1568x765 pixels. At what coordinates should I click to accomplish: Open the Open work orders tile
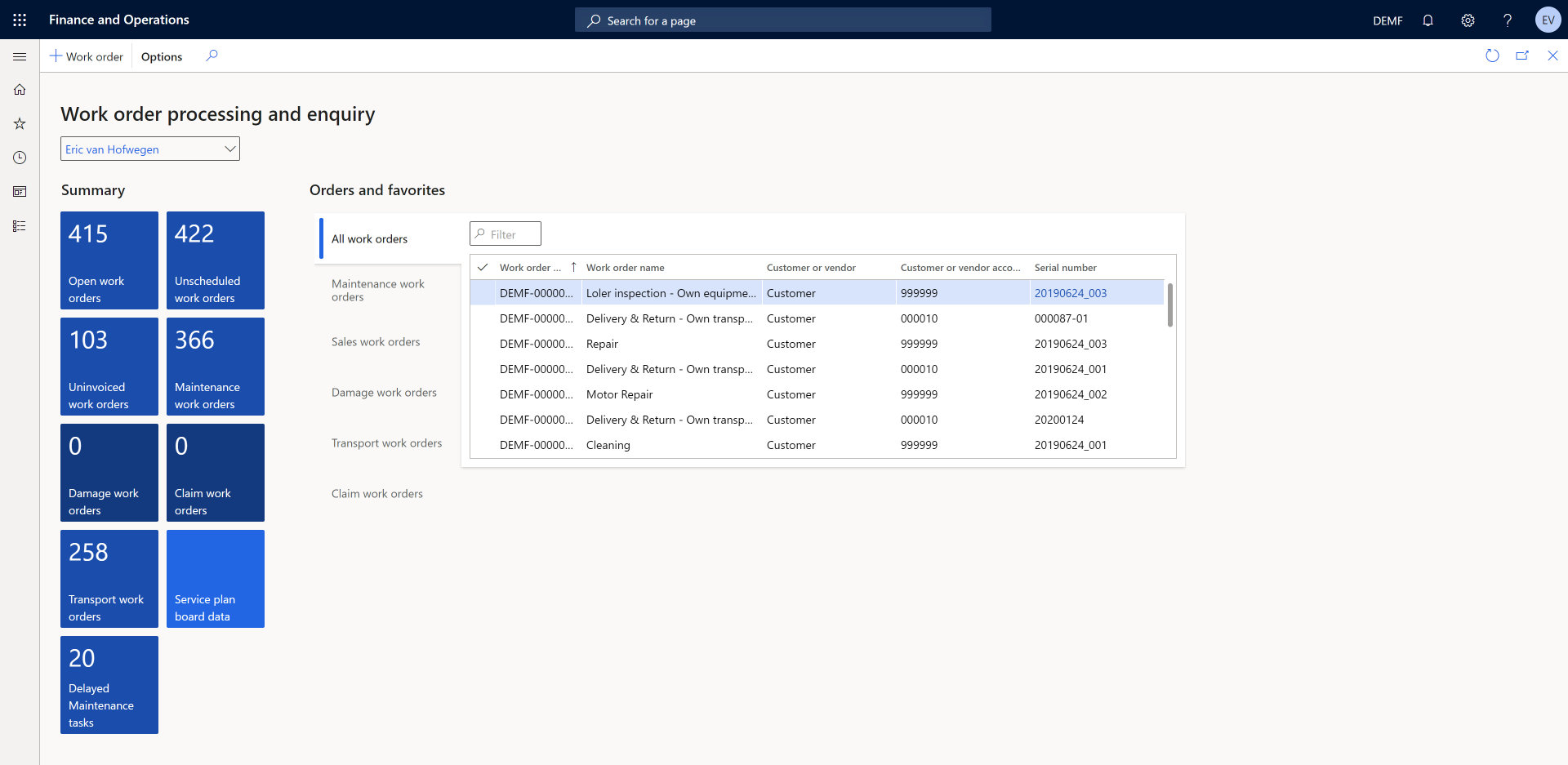coord(109,260)
